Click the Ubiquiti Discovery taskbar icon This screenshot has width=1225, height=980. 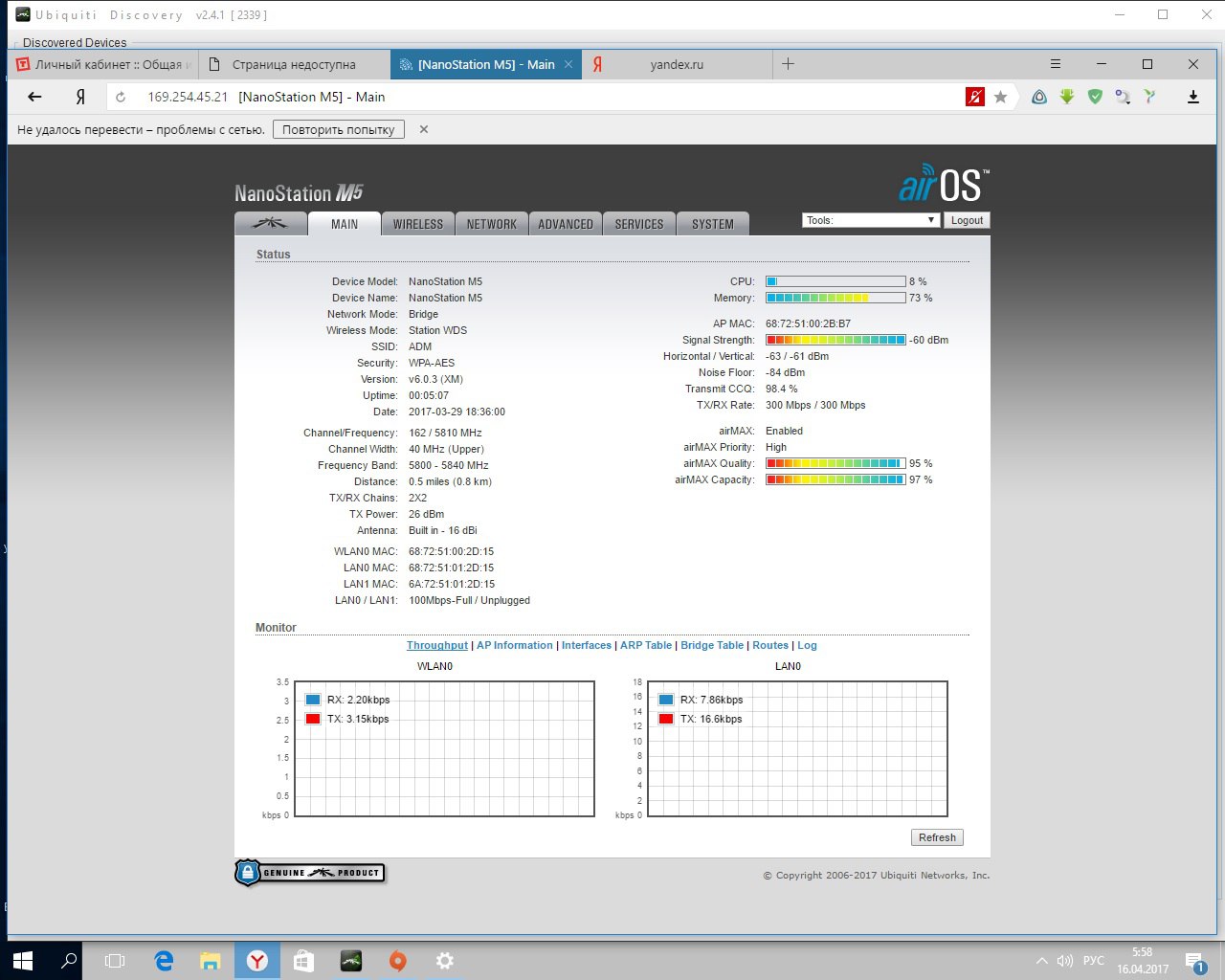351,961
